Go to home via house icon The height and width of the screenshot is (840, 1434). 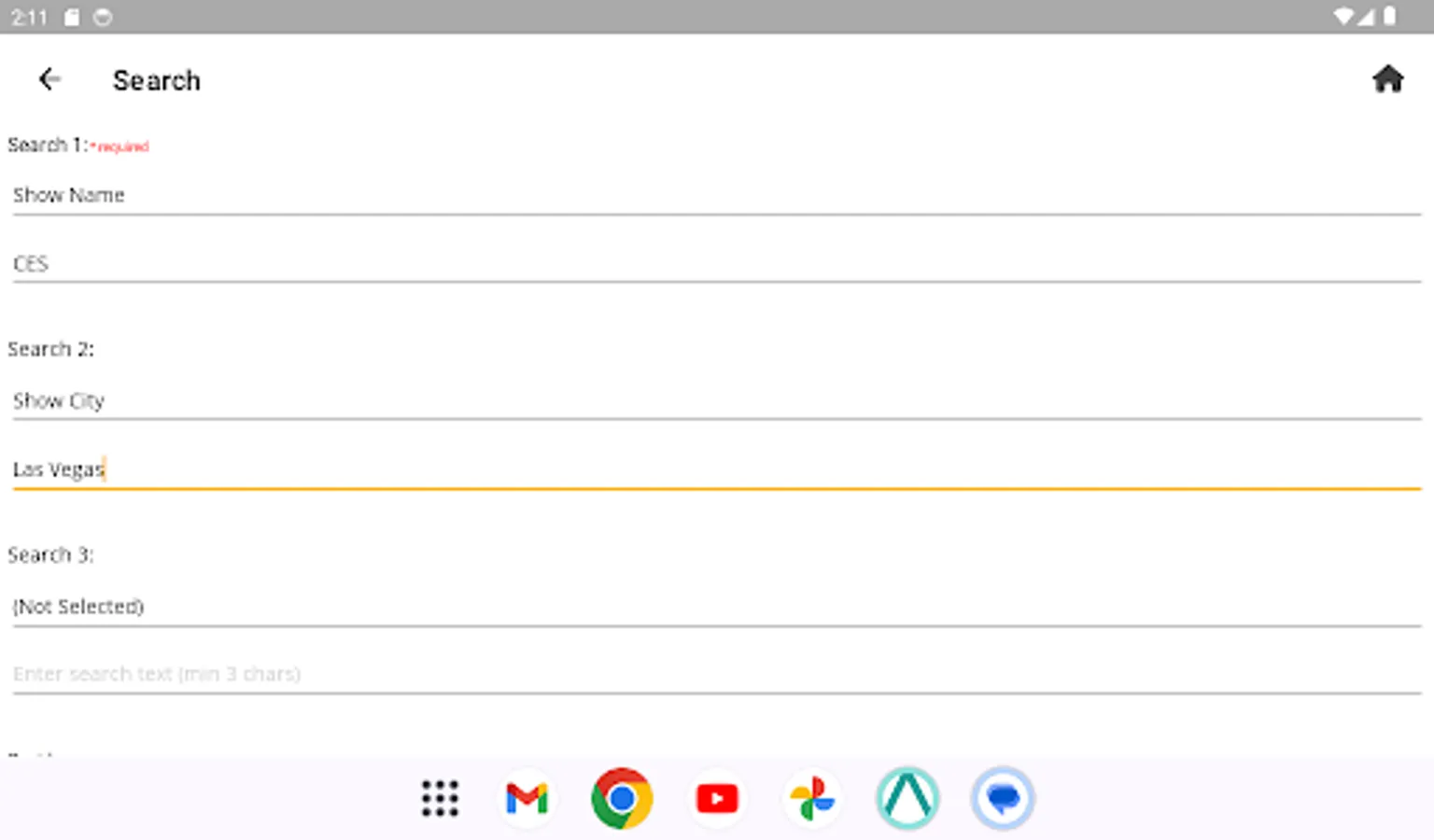pyautogui.click(x=1387, y=79)
